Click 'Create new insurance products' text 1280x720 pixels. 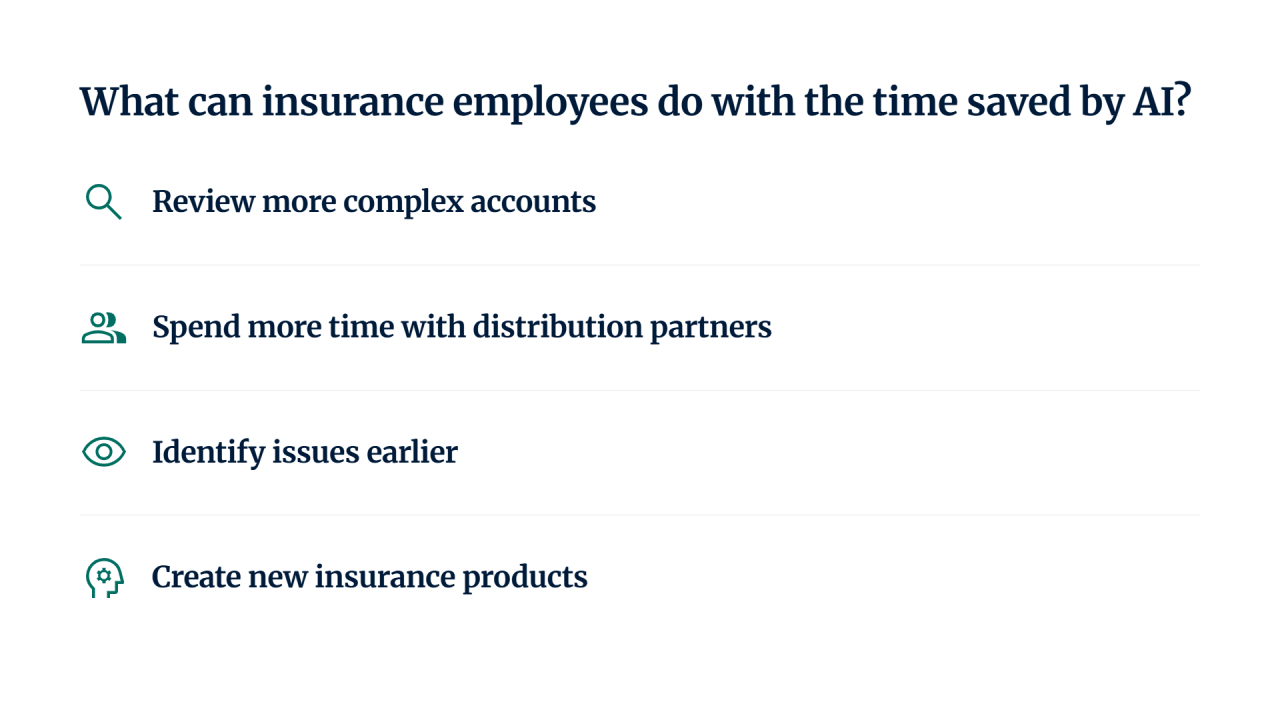point(369,577)
